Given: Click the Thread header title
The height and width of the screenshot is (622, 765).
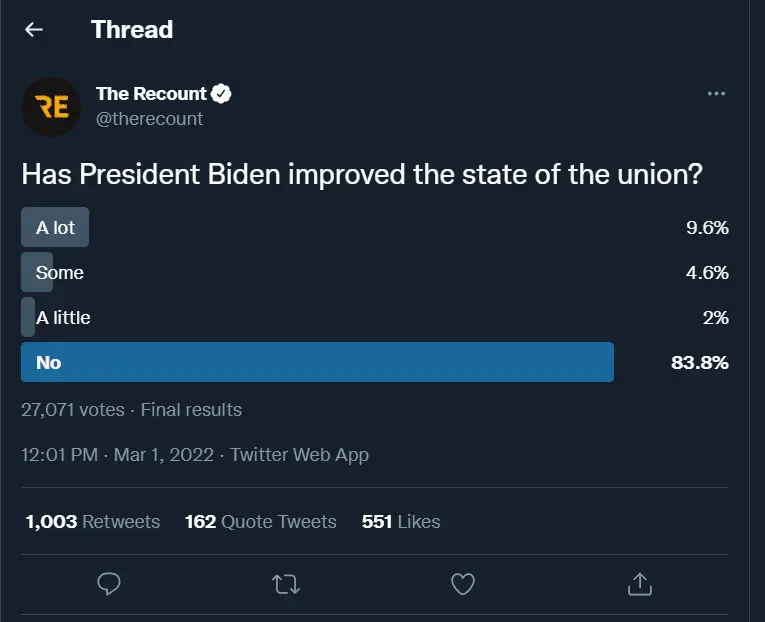Looking at the screenshot, I should pos(132,30).
